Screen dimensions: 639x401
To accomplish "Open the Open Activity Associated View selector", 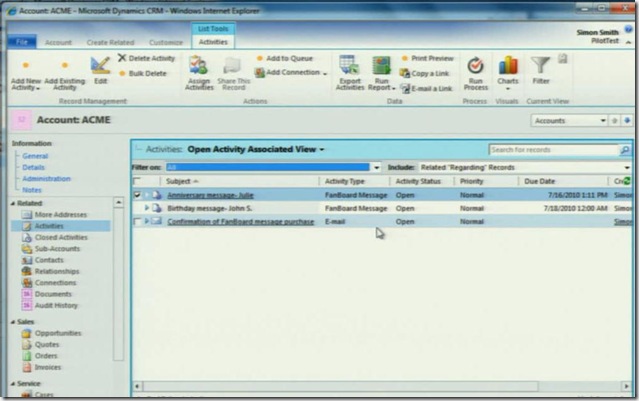I will 256,150.
